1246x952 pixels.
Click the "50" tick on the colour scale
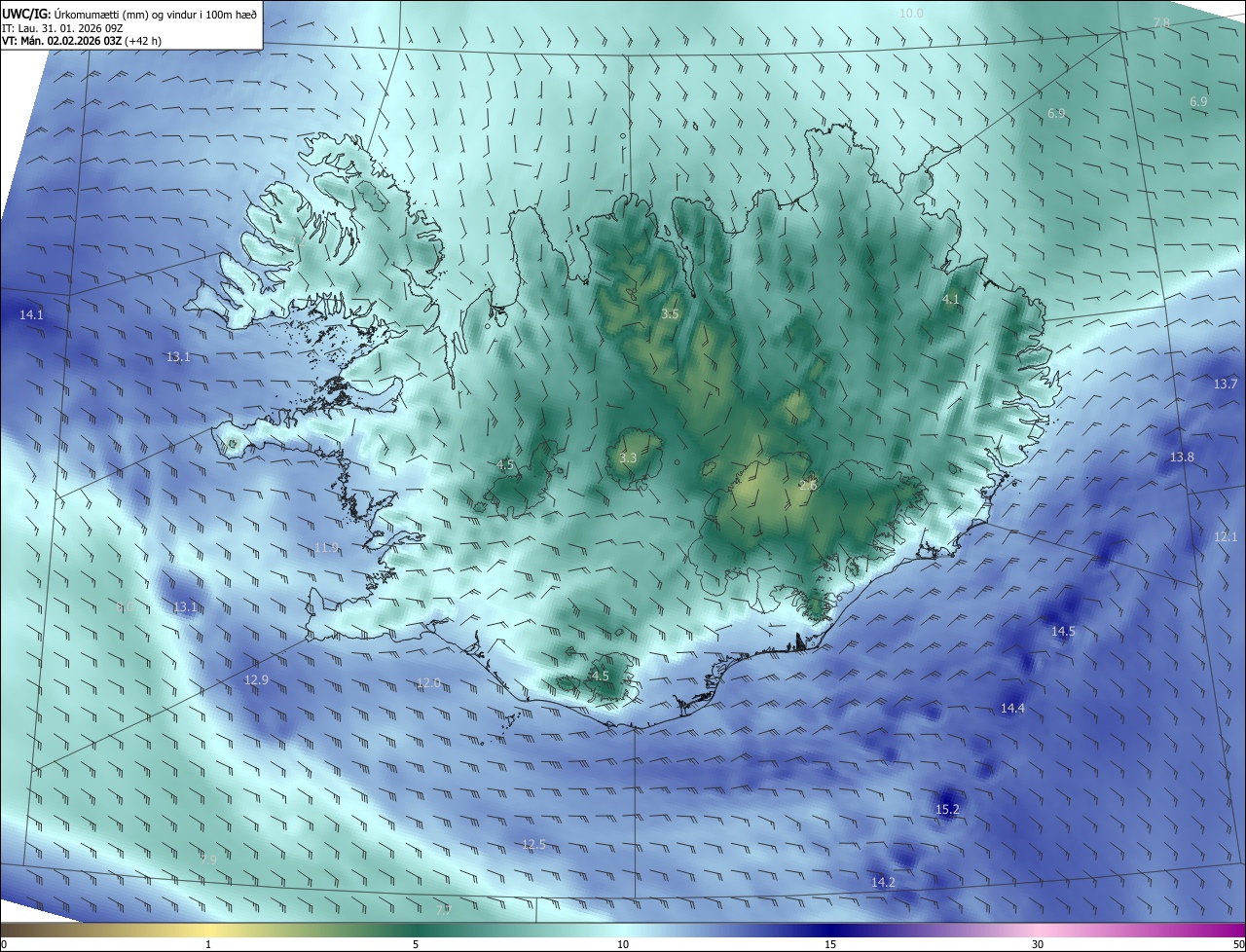(1238, 944)
